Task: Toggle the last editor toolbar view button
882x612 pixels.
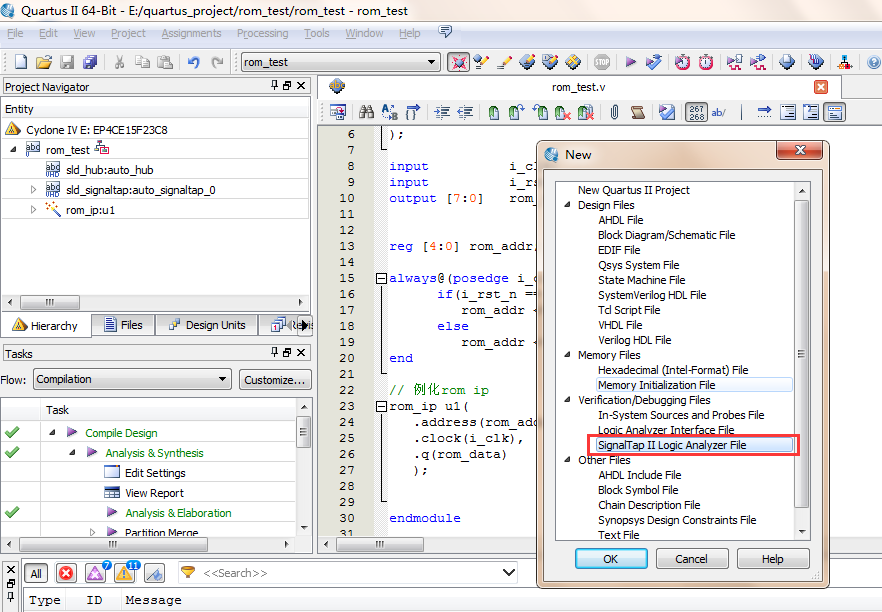Action: tap(835, 112)
